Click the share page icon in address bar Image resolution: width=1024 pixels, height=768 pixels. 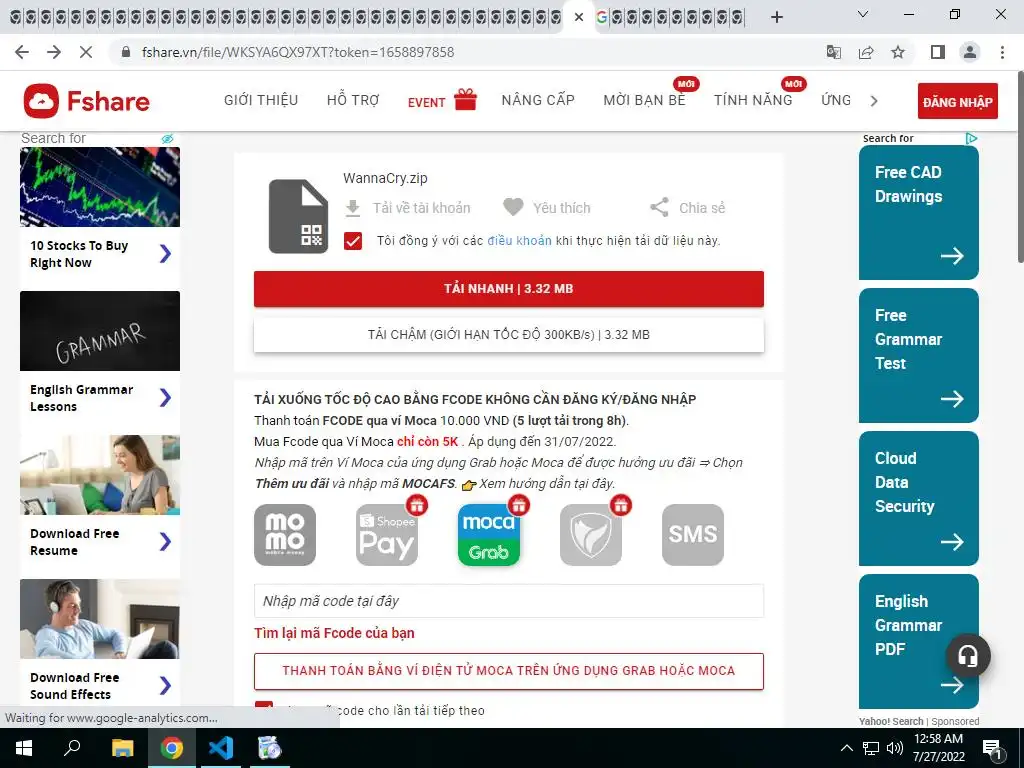(x=866, y=52)
